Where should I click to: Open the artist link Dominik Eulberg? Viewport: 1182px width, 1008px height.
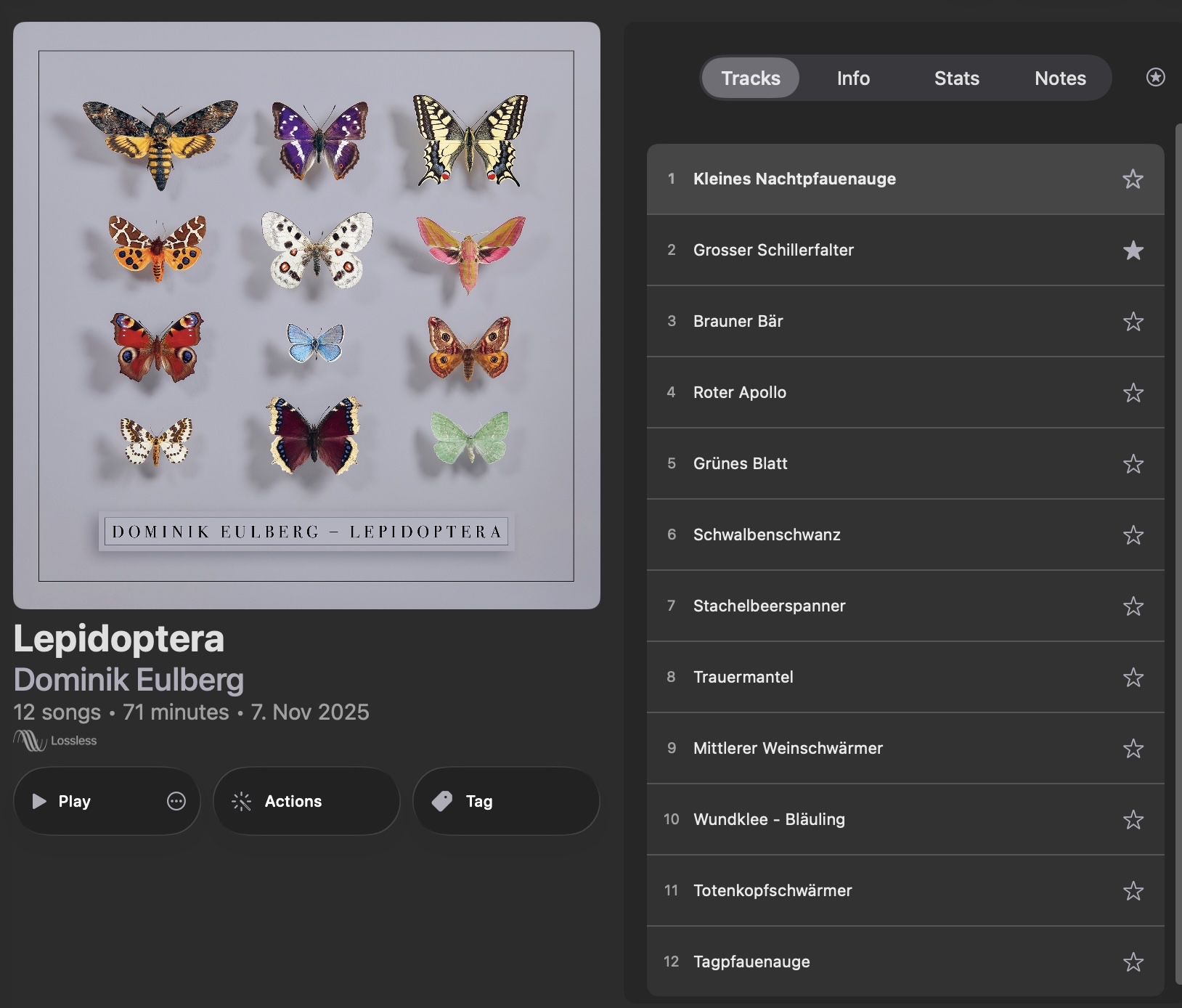click(x=129, y=680)
